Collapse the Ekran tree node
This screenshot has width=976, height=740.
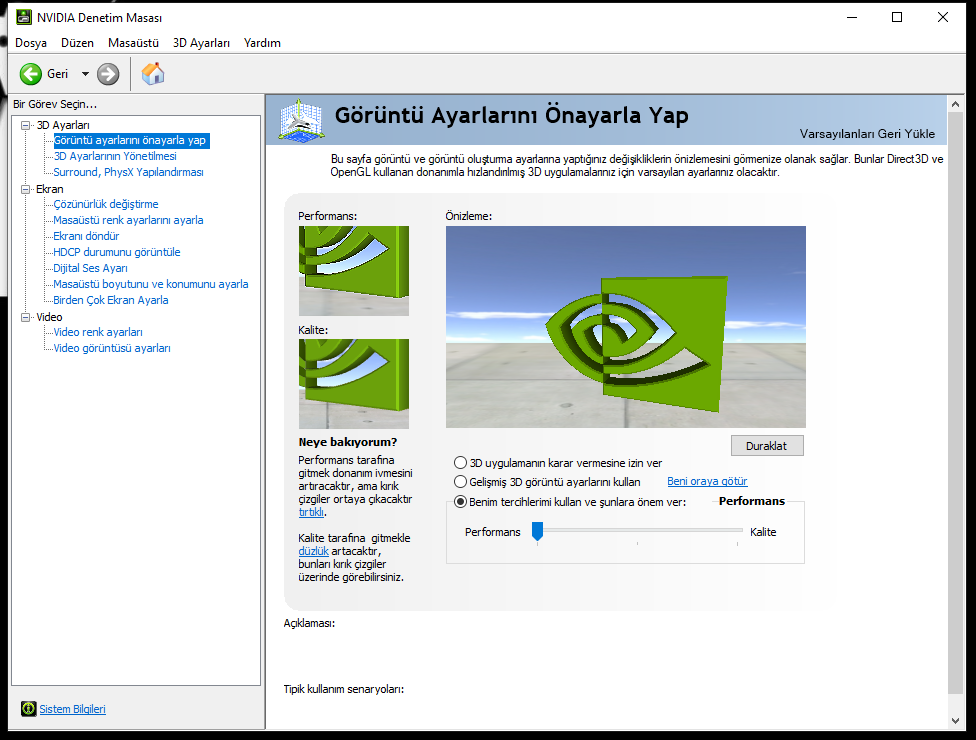26,189
